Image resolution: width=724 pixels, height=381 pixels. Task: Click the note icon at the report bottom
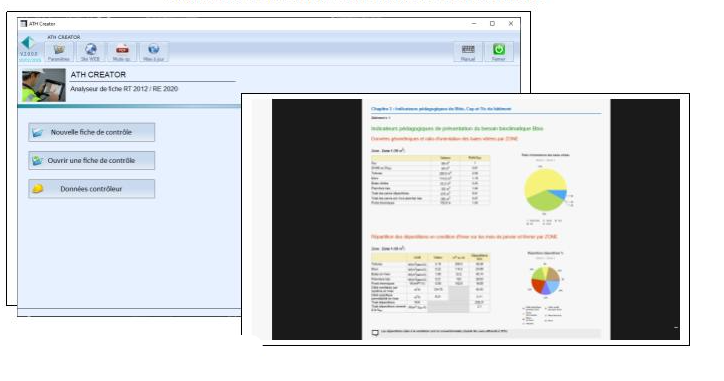pyautogui.click(x=375, y=333)
